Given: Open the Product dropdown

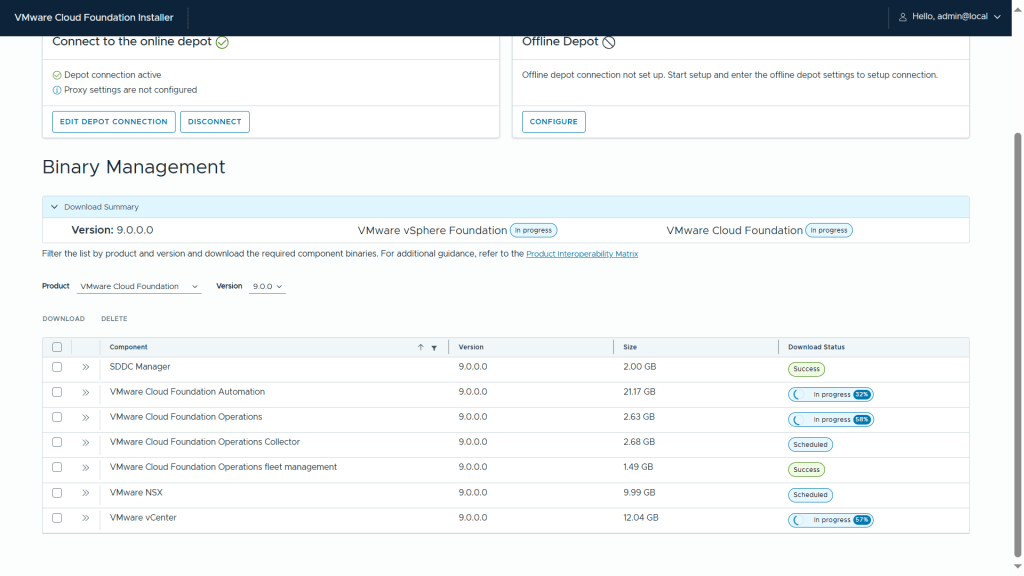Looking at the screenshot, I should 140,287.
